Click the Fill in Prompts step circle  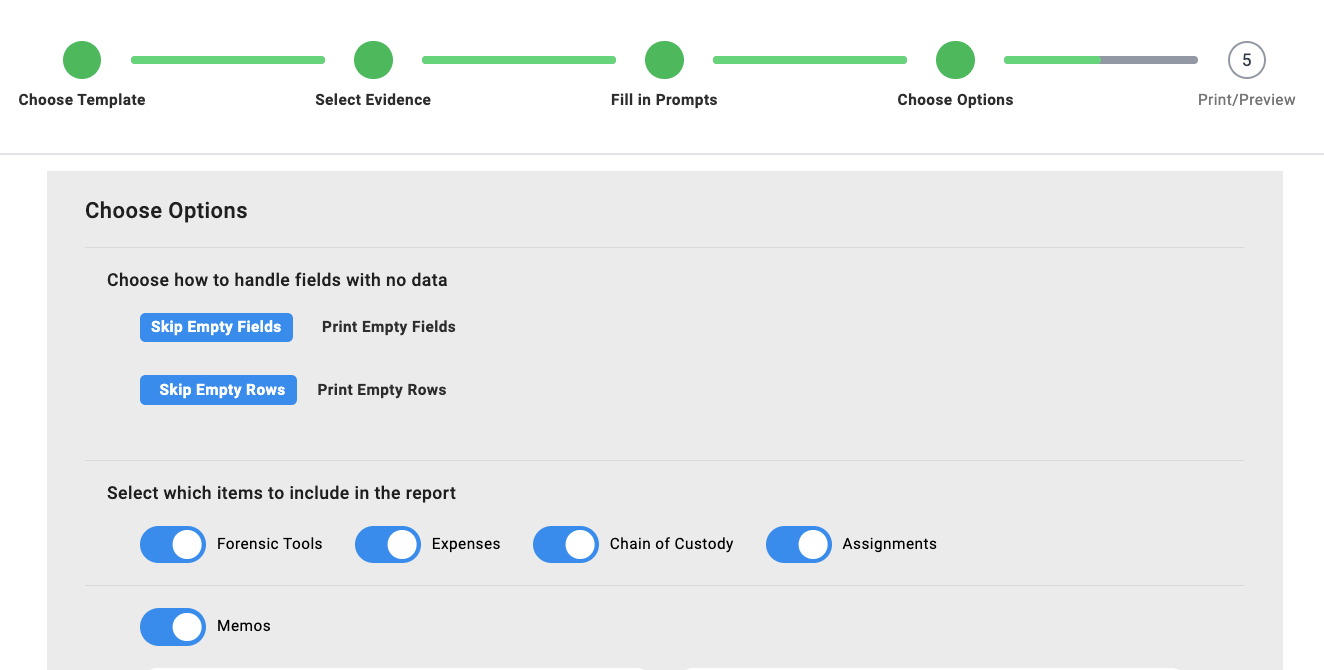tap(664, 60)
